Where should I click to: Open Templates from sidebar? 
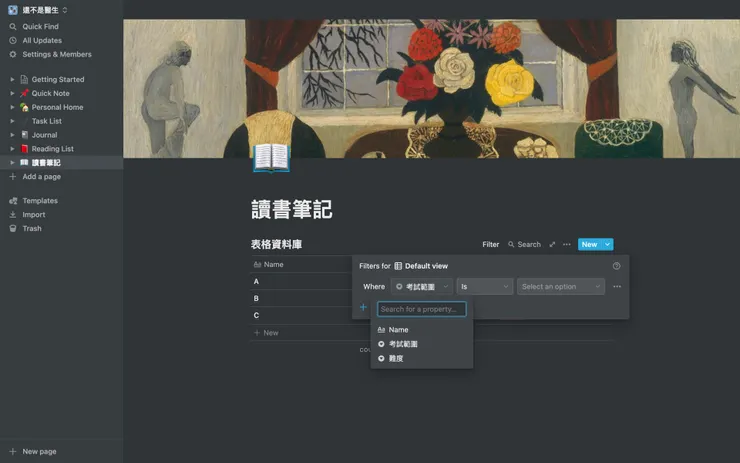tap(40, 201)
